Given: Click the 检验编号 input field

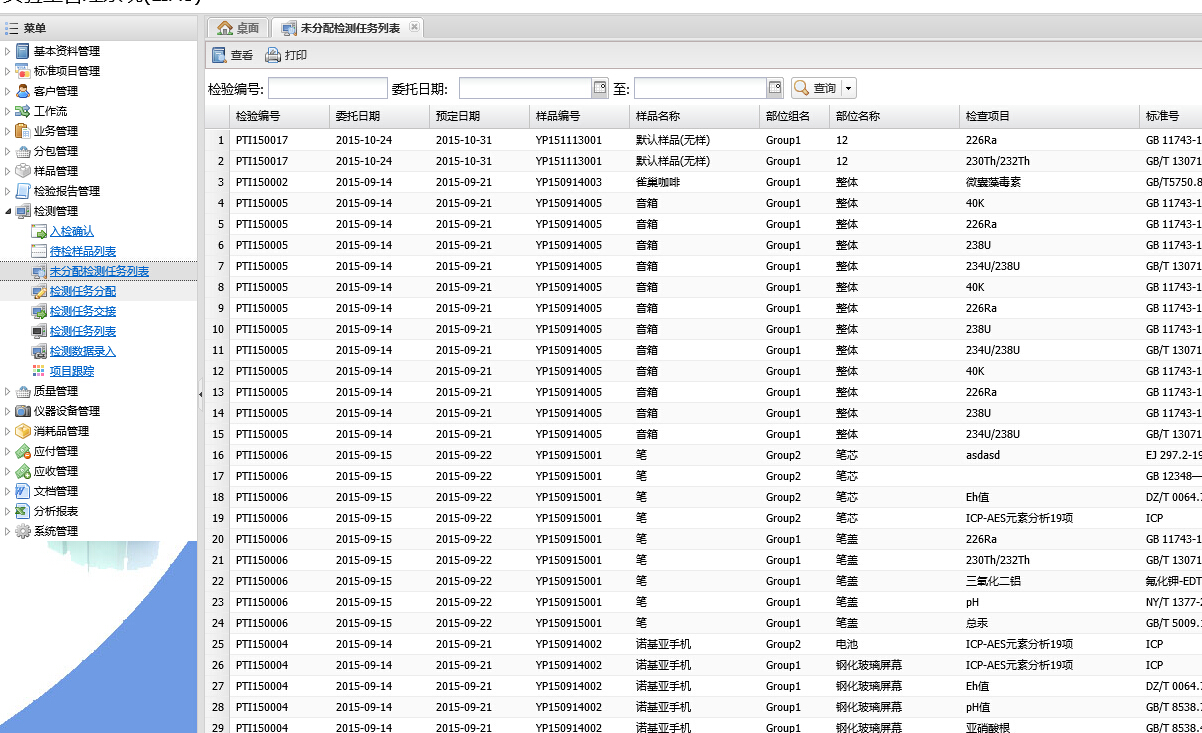Looking at the screenshot, I should pos(327,89).
